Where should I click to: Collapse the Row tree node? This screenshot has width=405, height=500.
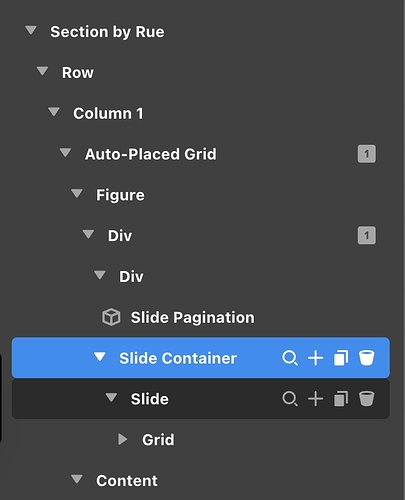click(x=42, y=71)
